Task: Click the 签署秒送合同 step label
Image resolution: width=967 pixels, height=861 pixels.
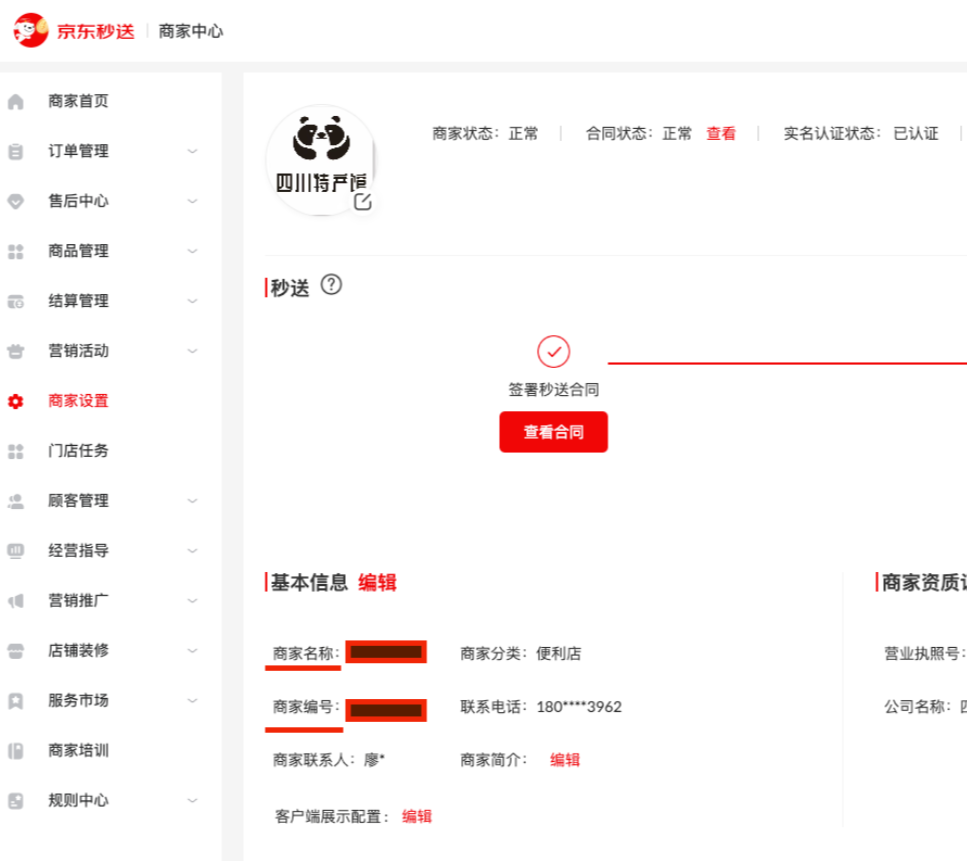Action: [x=553, y=390]
